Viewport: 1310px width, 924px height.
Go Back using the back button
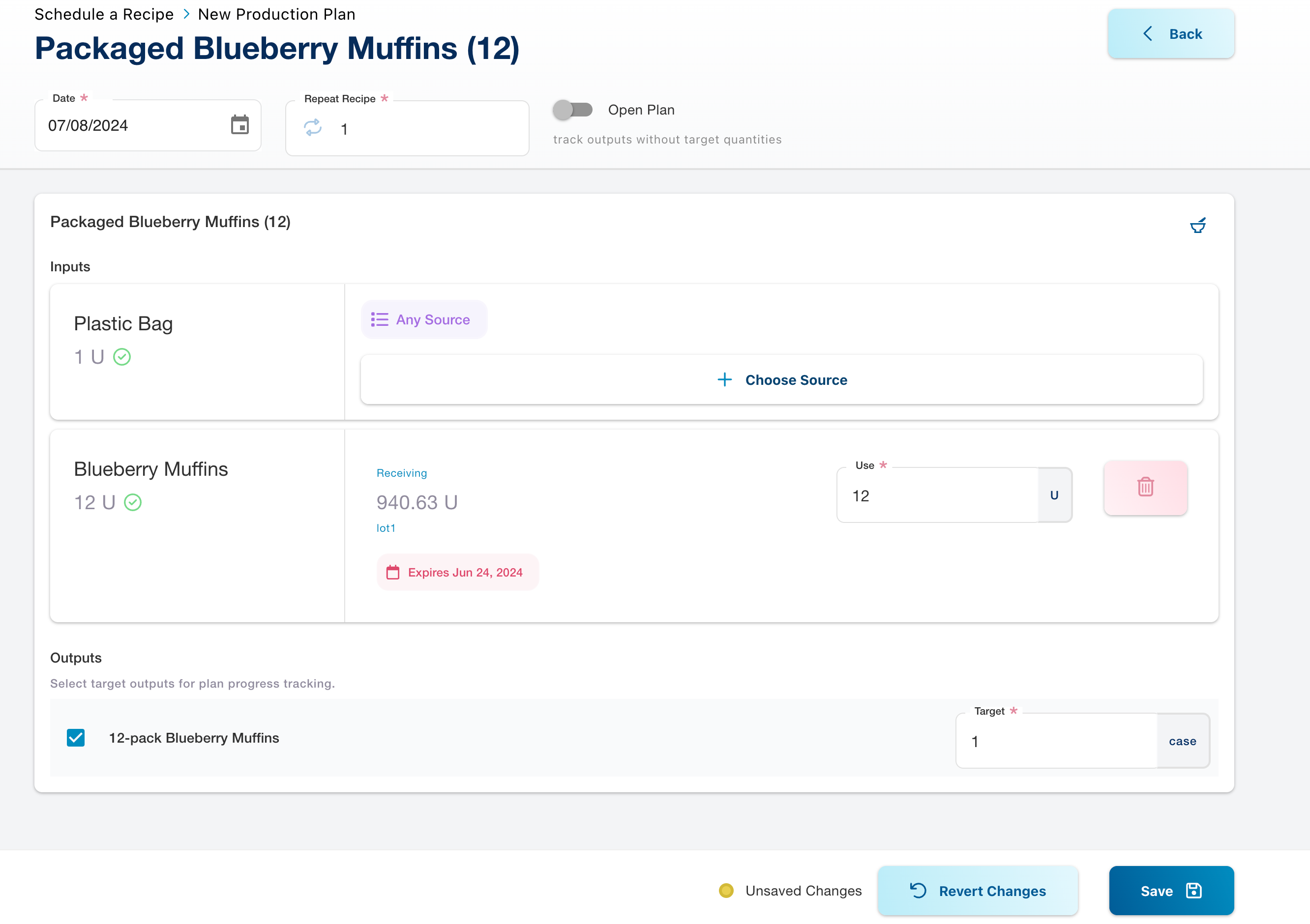click(x=1171, y=33)
